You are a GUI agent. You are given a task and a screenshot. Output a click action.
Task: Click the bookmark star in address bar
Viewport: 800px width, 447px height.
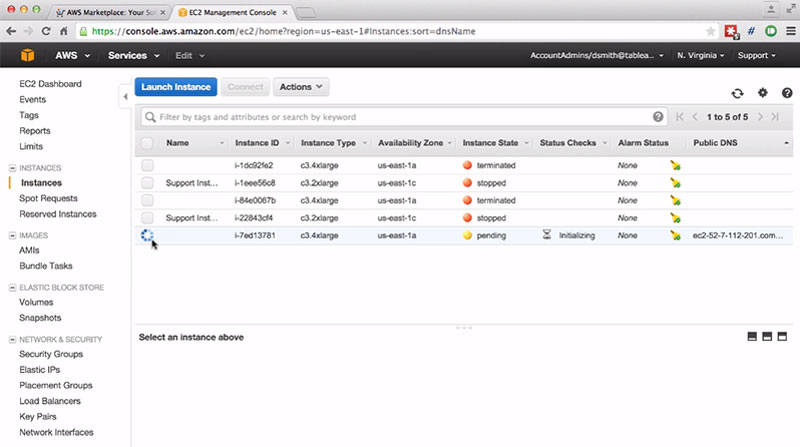click(x=710, y=32)
